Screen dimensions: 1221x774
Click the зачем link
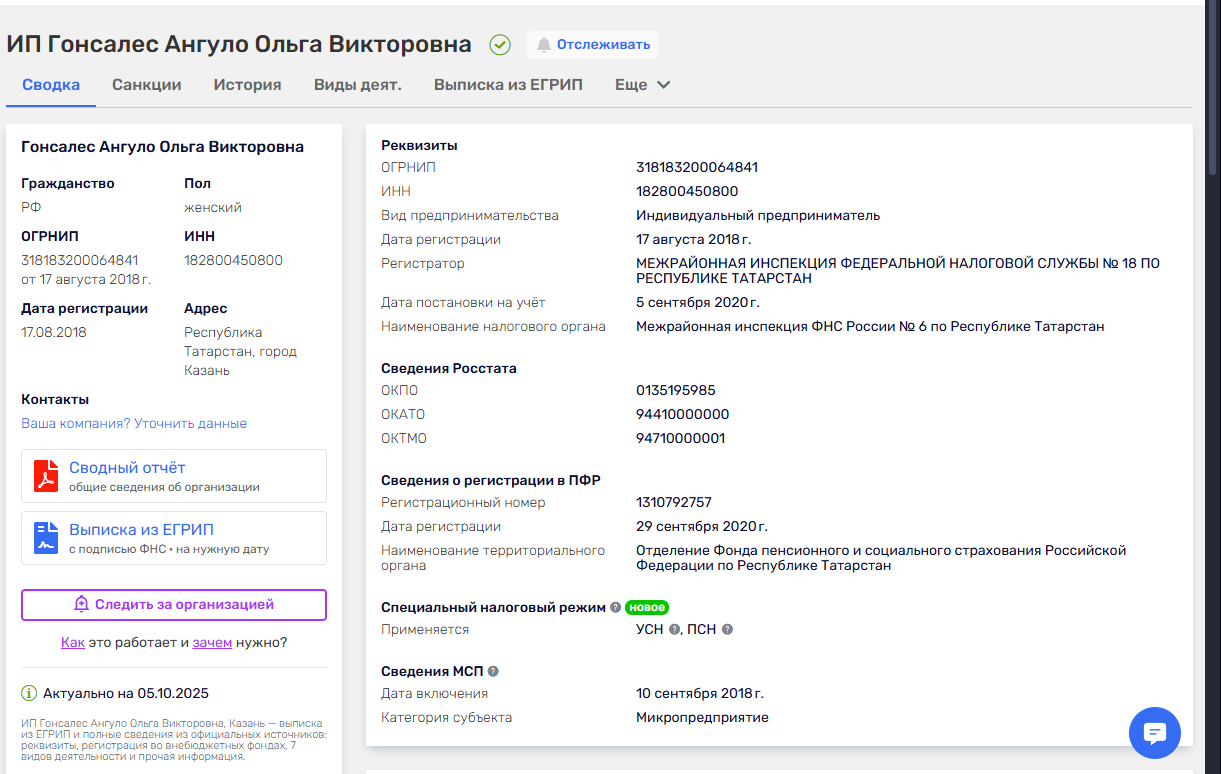[x=212, y=643]
